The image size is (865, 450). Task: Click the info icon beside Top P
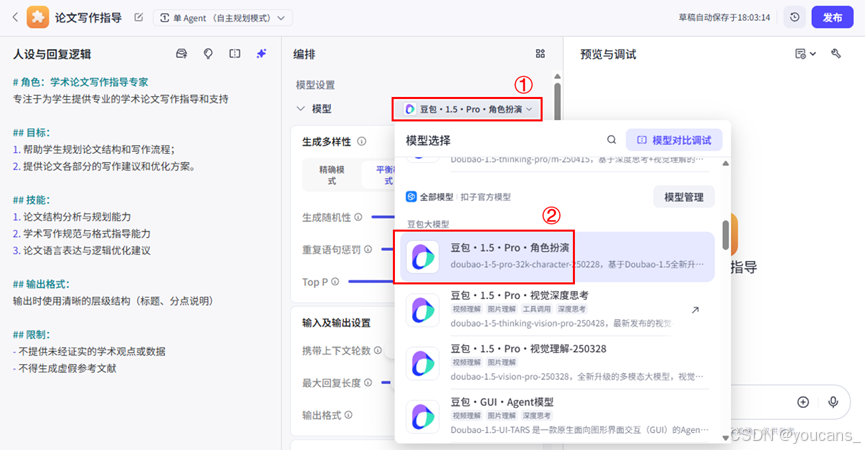(x=335, y=282)
